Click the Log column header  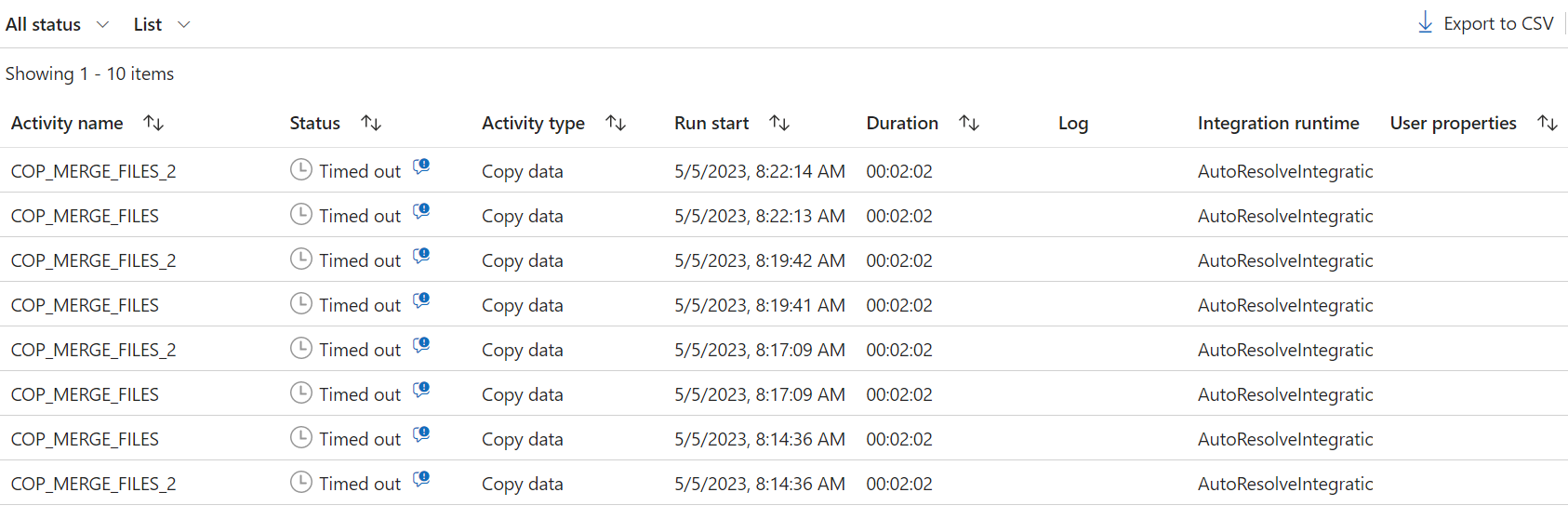tap(1072, 123)
